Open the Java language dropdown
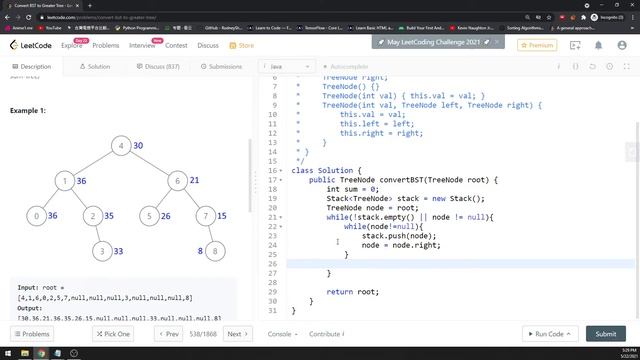The image size is (640, 360). coord(287,67)
